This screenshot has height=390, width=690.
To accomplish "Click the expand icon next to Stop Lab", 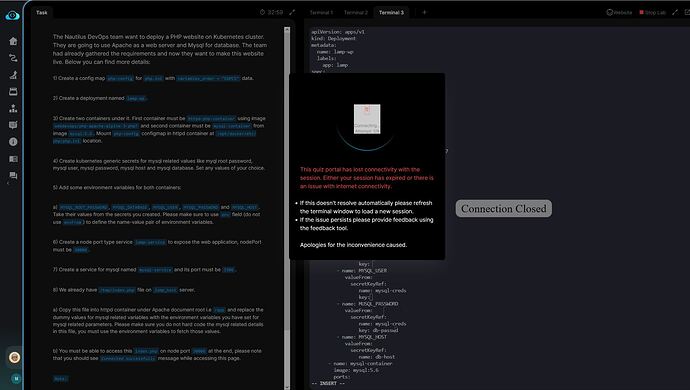I will coord(675,12).
